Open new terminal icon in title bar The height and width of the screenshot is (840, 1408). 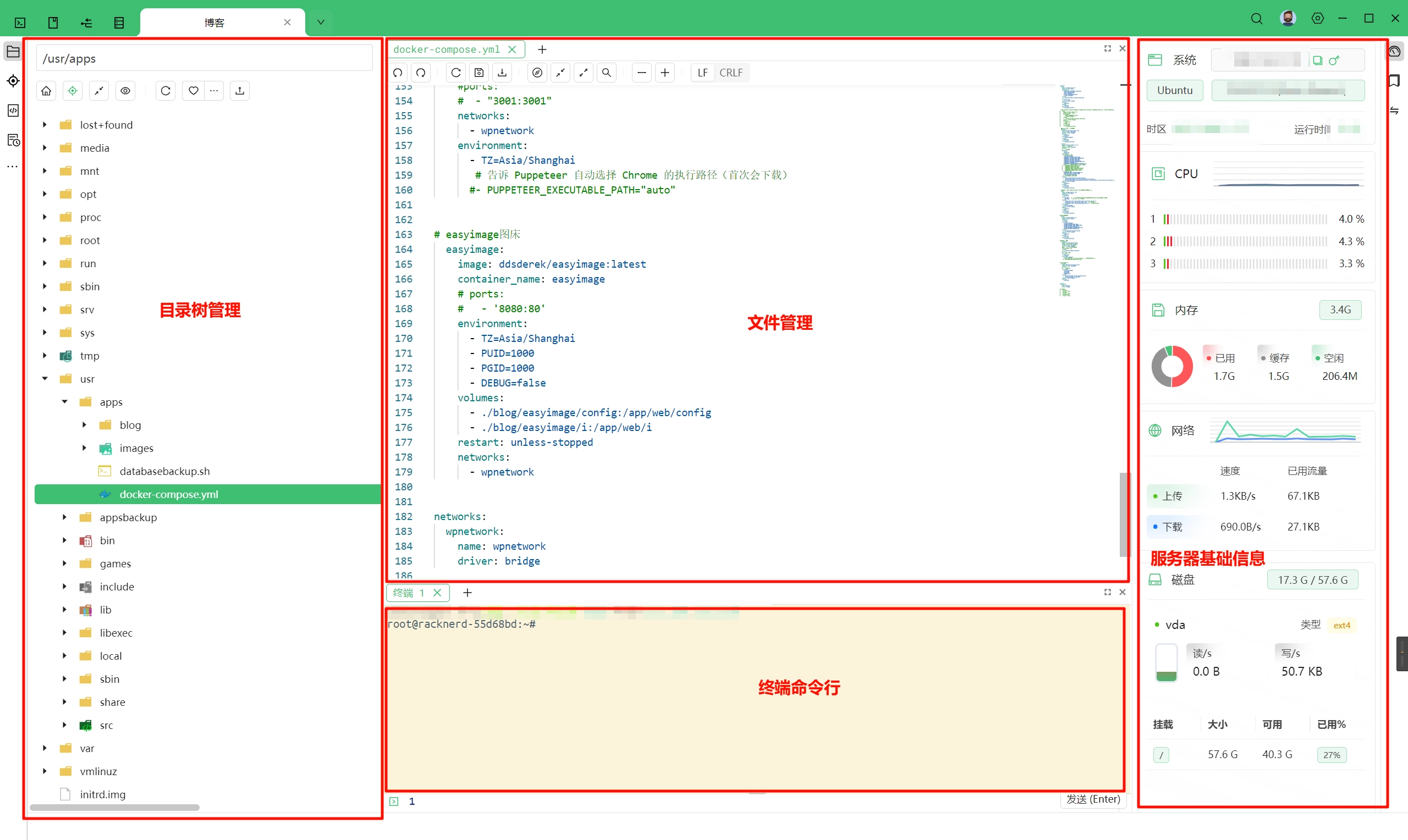[20, 23]
